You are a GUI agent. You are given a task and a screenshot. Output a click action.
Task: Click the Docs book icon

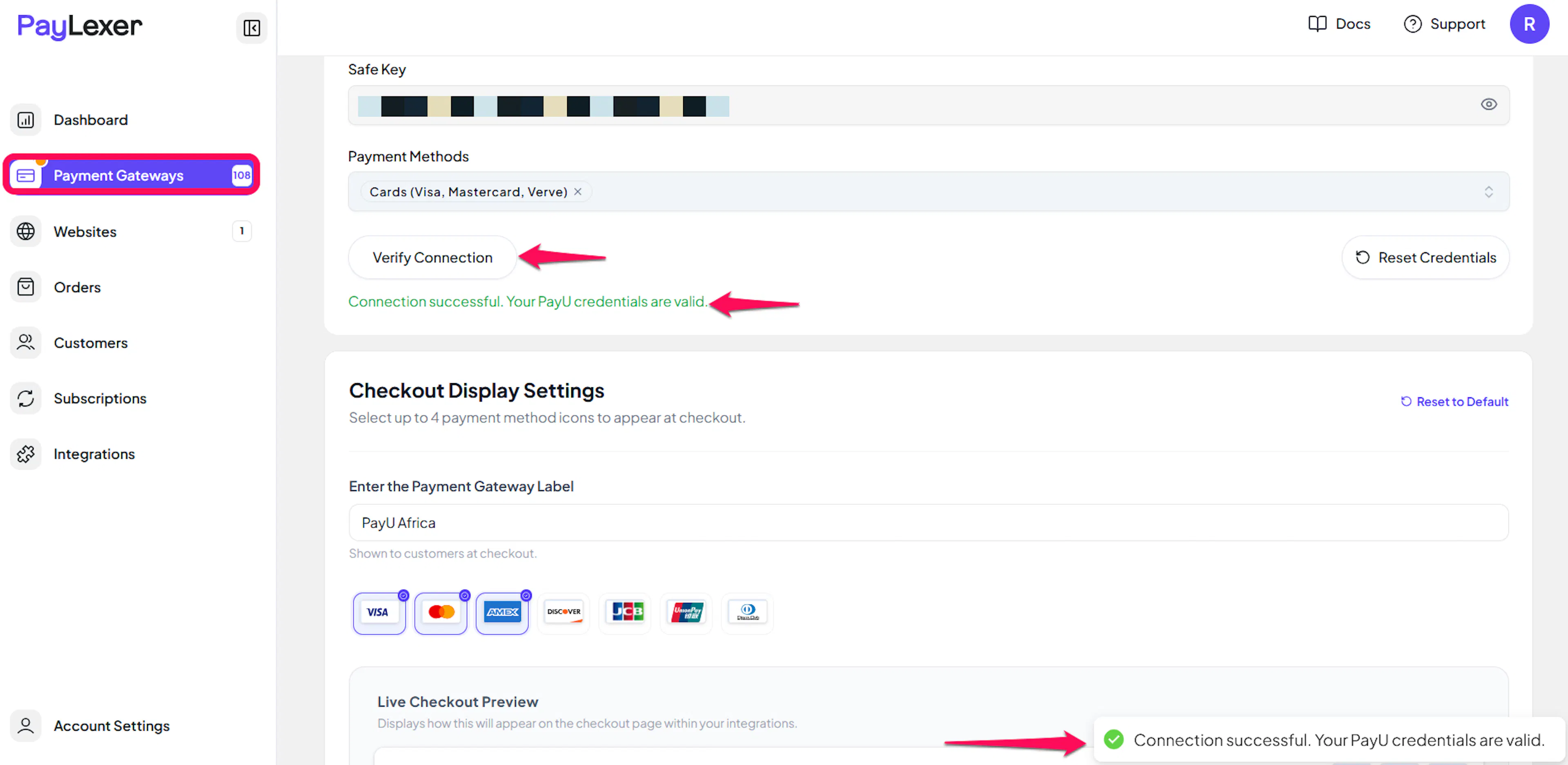pos(1317,24)
